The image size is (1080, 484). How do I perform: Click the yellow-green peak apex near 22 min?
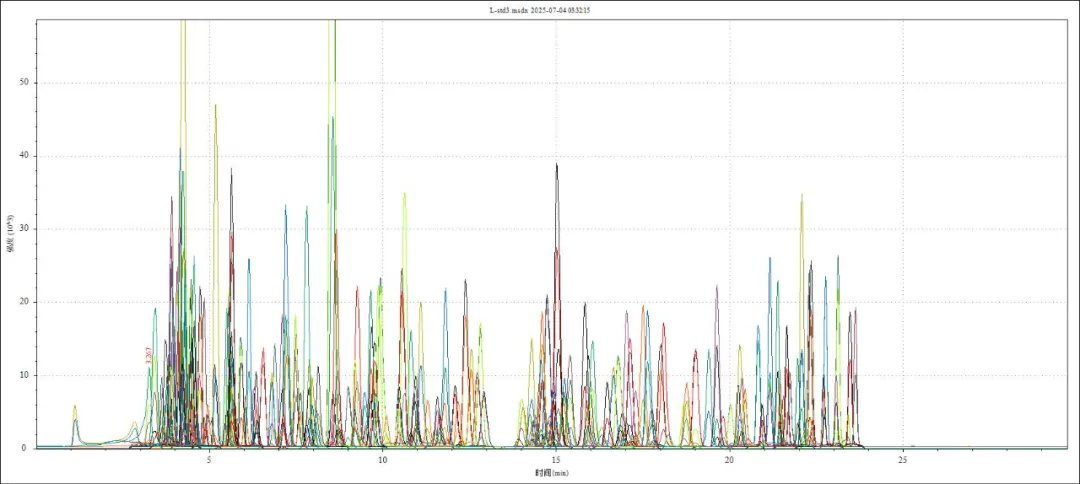801,196
